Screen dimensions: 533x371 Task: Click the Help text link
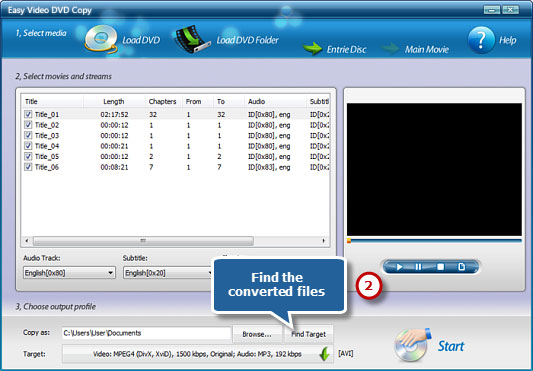[508, 40]
